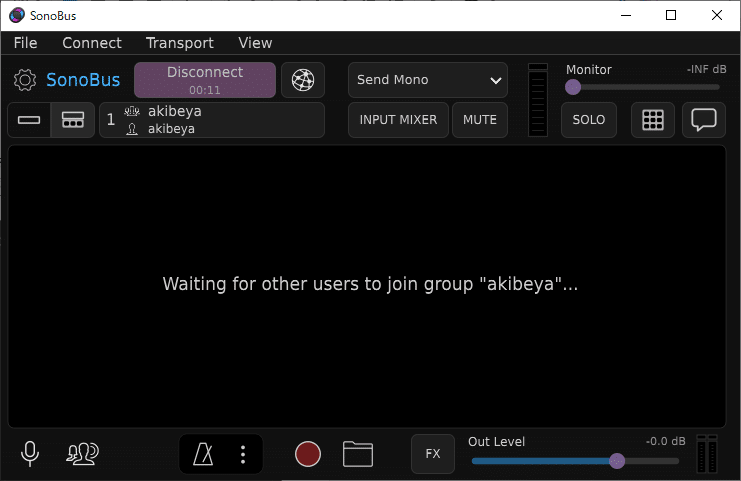This screenshot has height=481, width=741.
Task: Toggle the mute all users icon
Action: tap(82, 454)
